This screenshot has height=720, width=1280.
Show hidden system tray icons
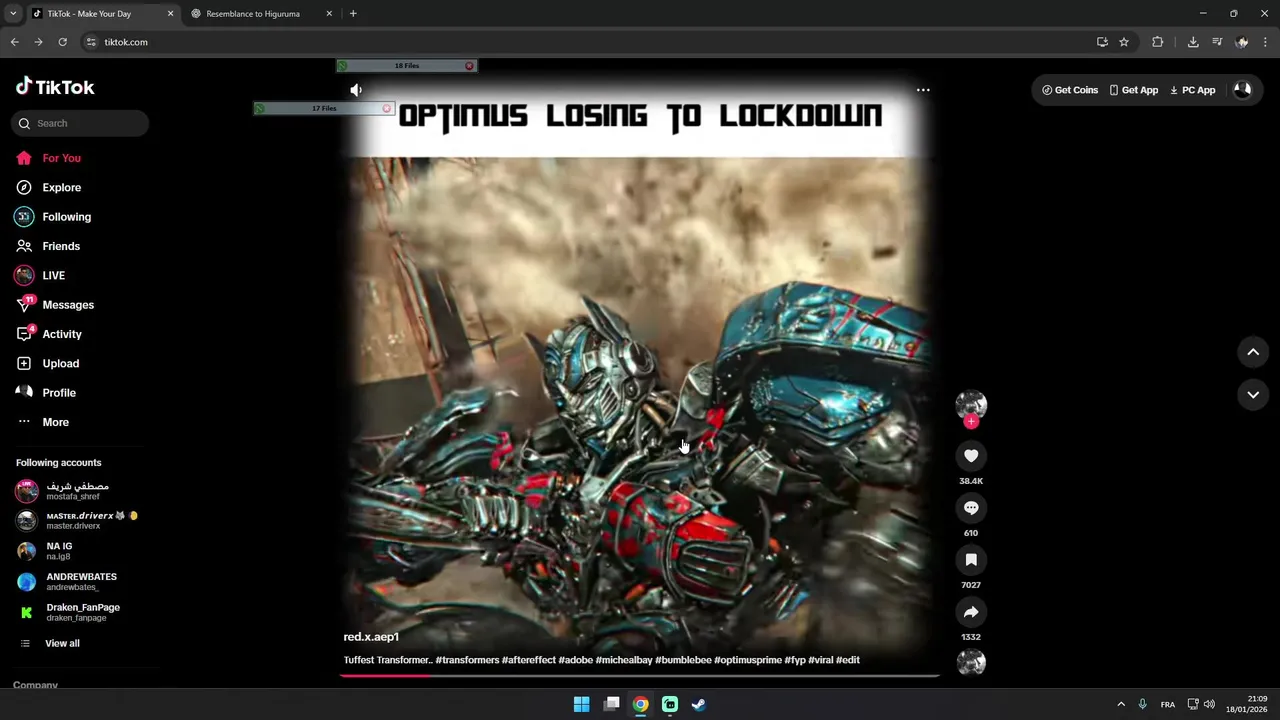(1121, 704)
